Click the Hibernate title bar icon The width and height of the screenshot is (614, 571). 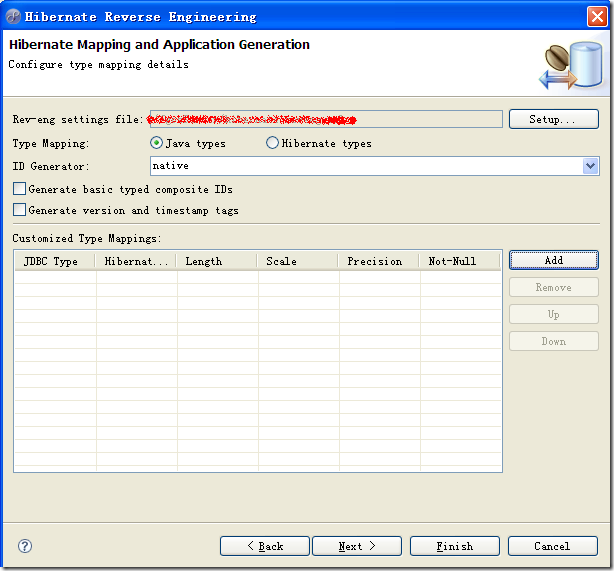point(14,16)
